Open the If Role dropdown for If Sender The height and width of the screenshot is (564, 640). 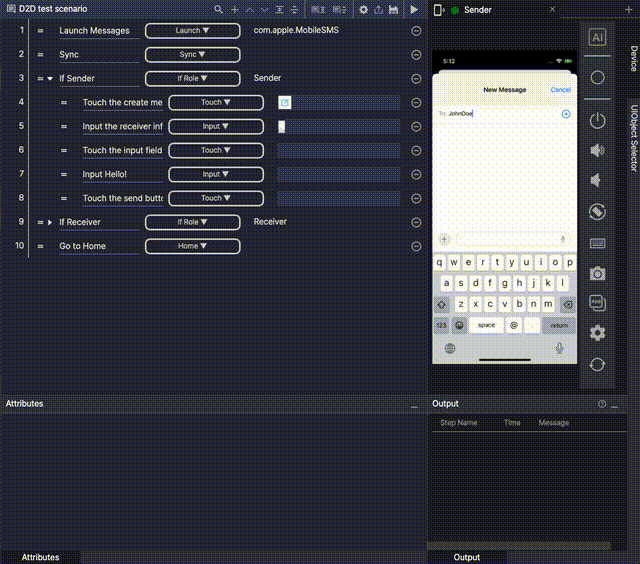click(192, 78)
